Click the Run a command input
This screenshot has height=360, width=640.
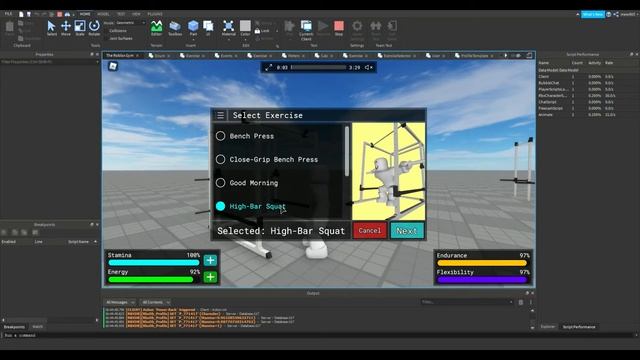click(318, 336)
